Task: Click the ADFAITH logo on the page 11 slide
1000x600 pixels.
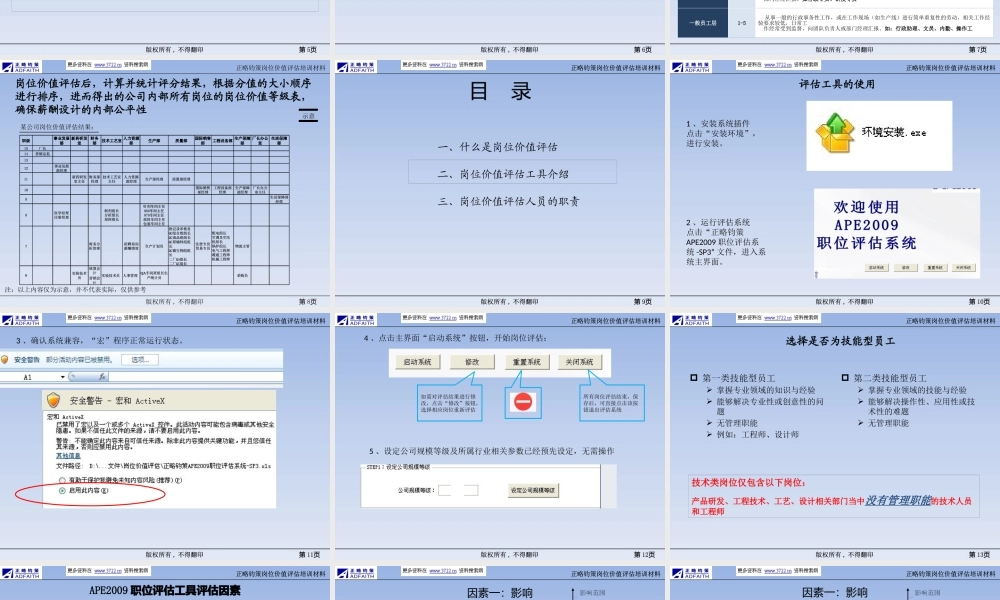Action: click(21, 320)
